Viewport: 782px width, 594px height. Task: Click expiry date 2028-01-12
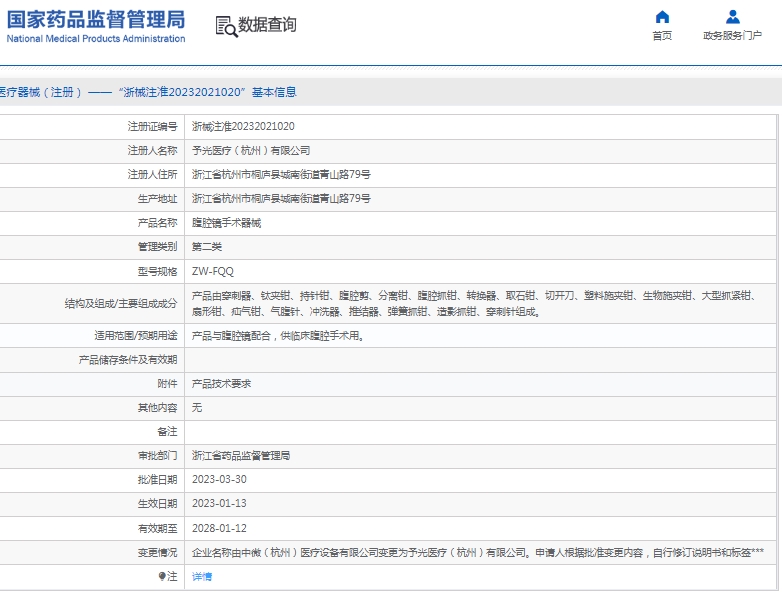coord(219,528)
